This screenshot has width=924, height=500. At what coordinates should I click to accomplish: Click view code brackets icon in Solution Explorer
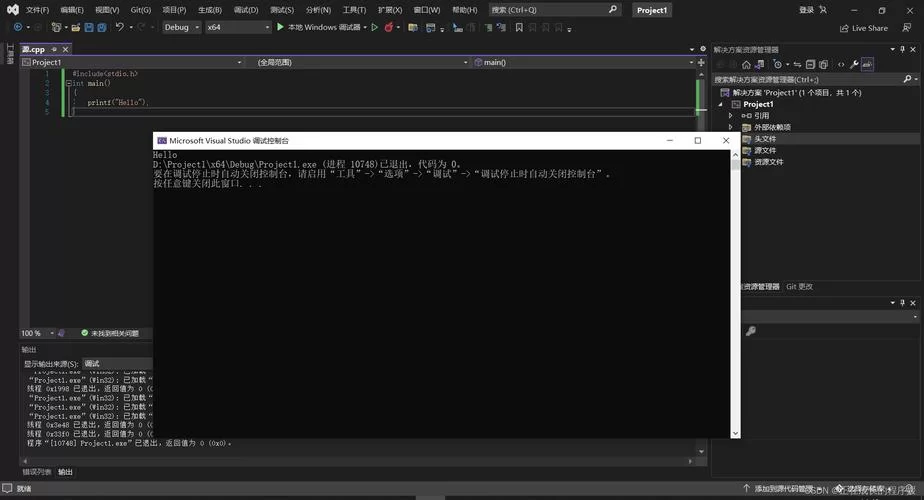tap(841, 64)
